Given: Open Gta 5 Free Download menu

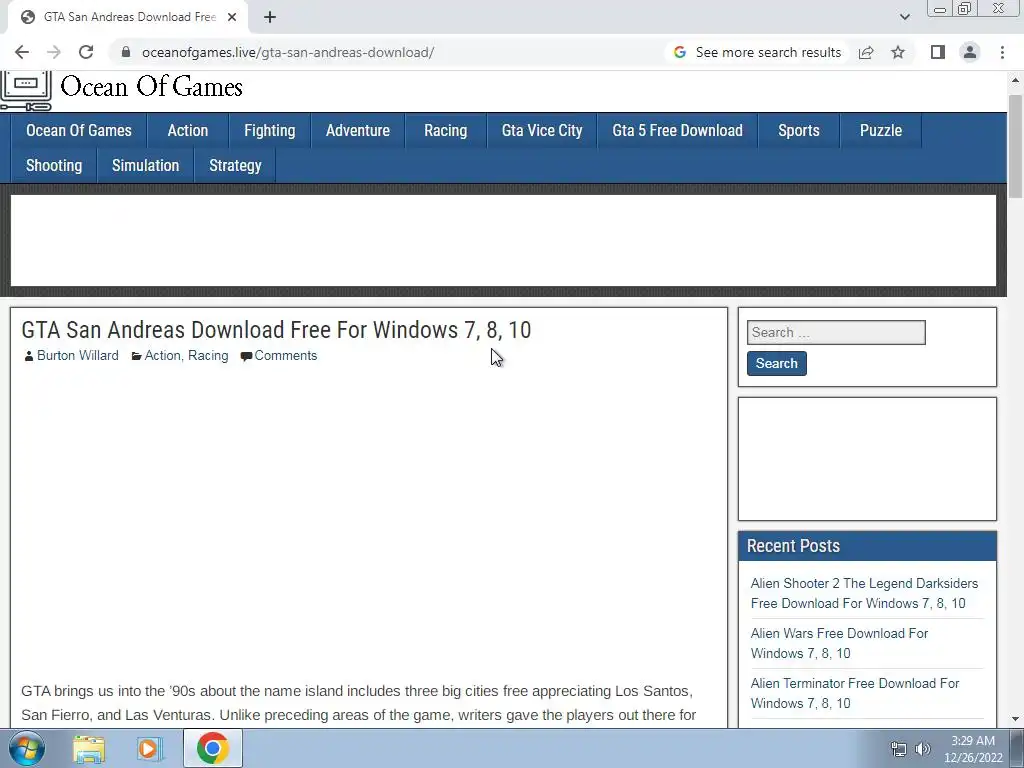Looking at the screenshot, I should (x=677, y=131).
